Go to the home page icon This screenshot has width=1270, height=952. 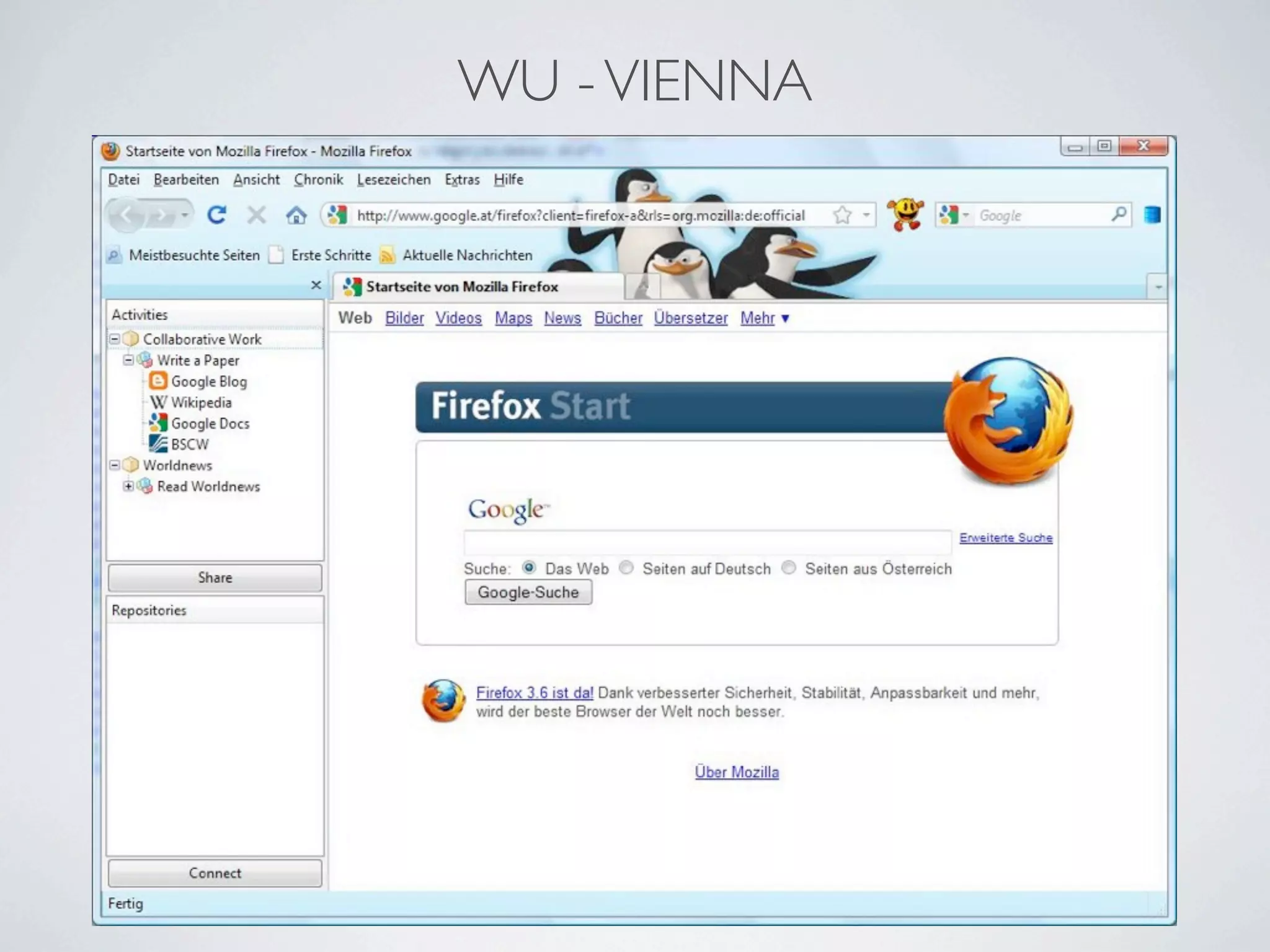[x=296, y=215]
